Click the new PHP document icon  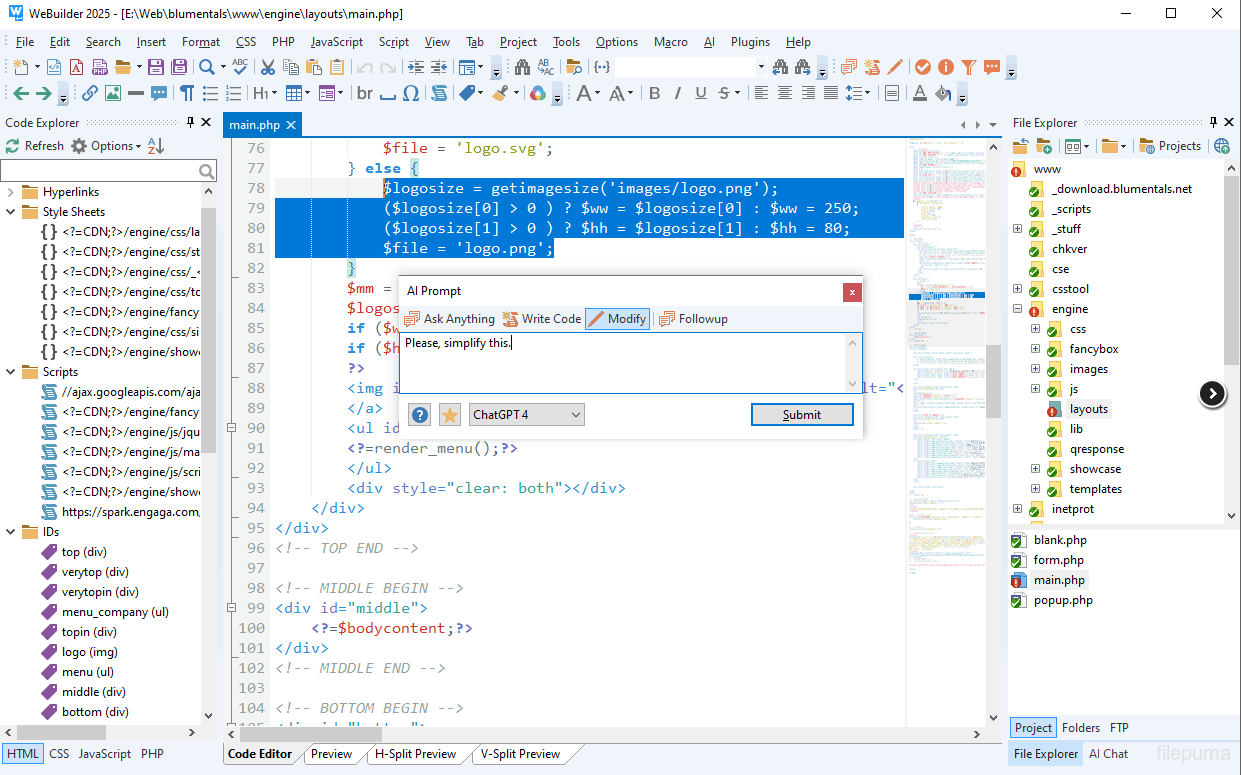[100, 67]
